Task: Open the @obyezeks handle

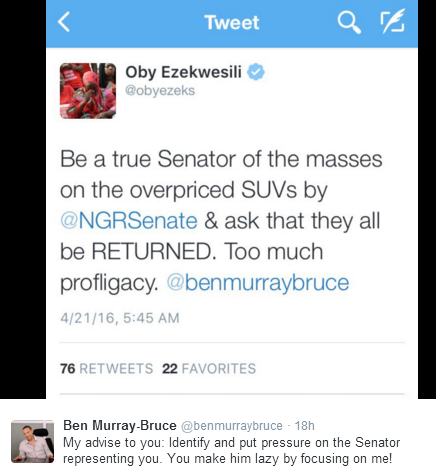Action: click(160, 90)
